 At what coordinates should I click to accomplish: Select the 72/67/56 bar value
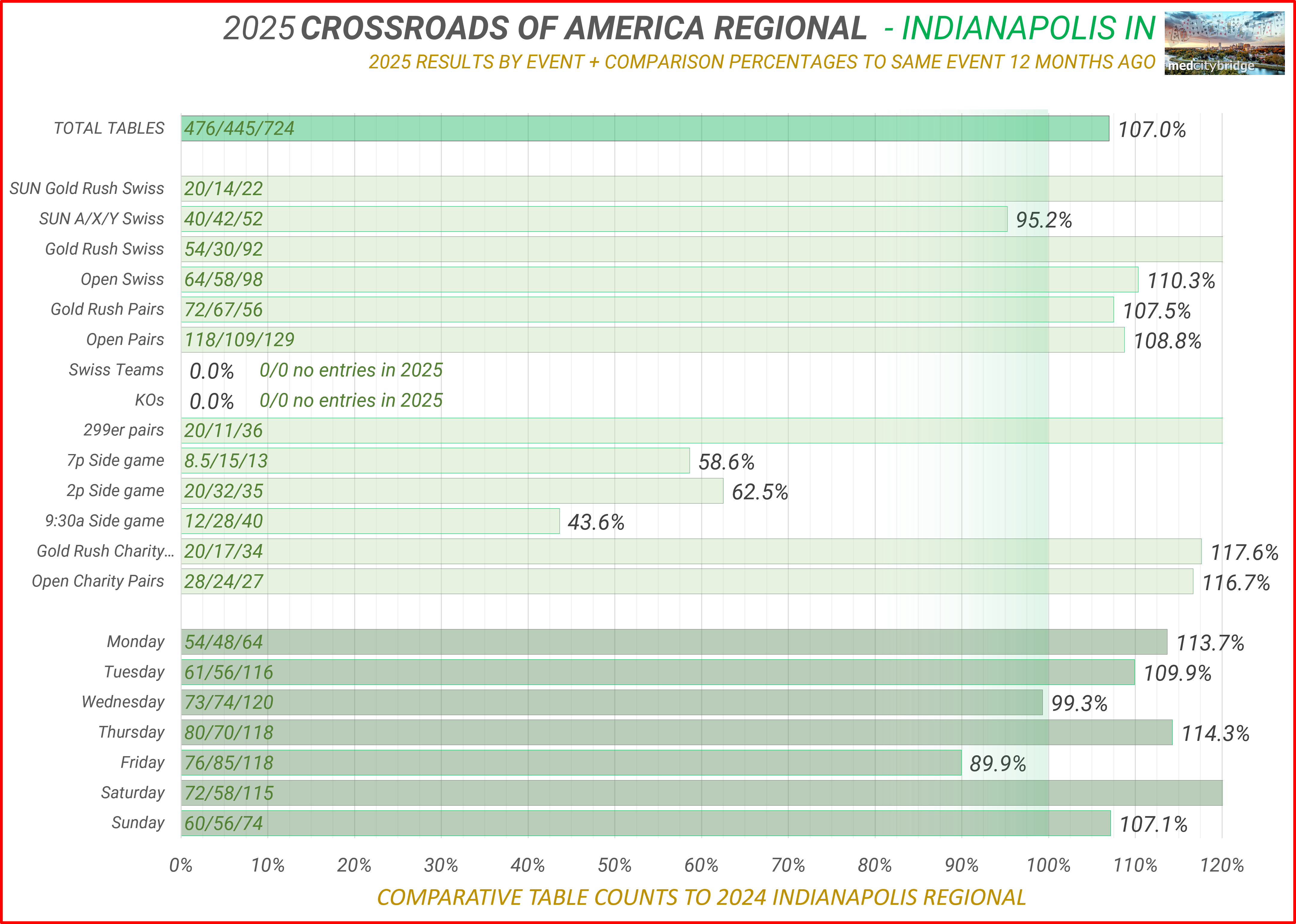224,310
